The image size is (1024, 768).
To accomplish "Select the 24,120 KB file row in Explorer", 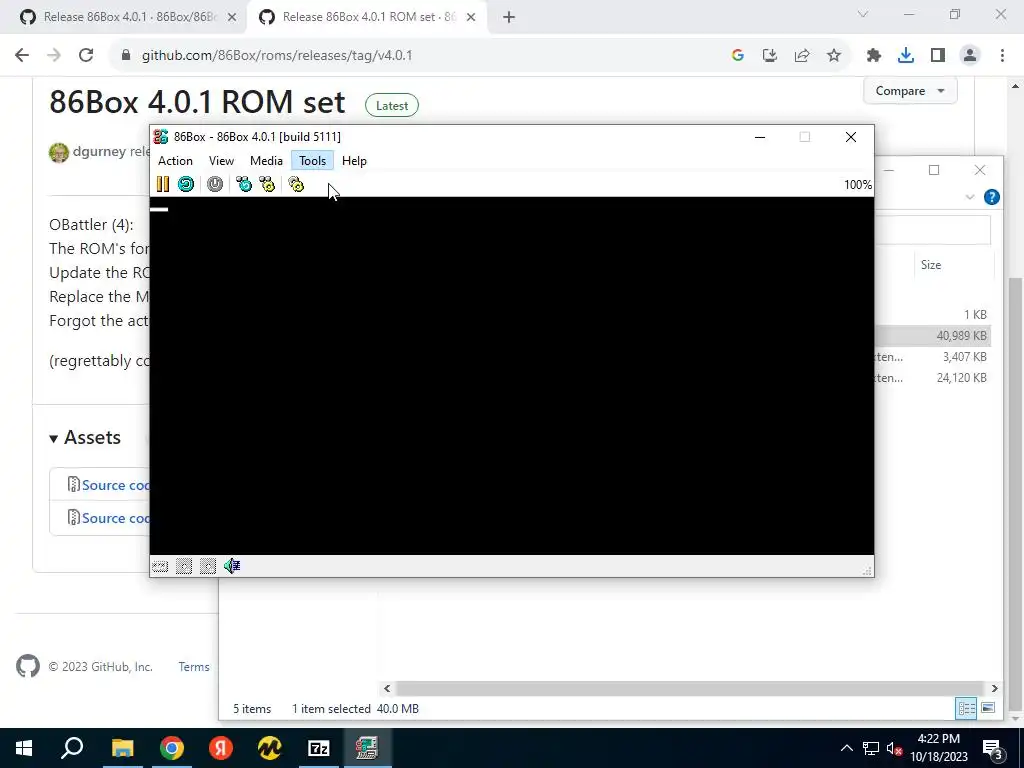I will pyautogui.click(x=933, y=377).
